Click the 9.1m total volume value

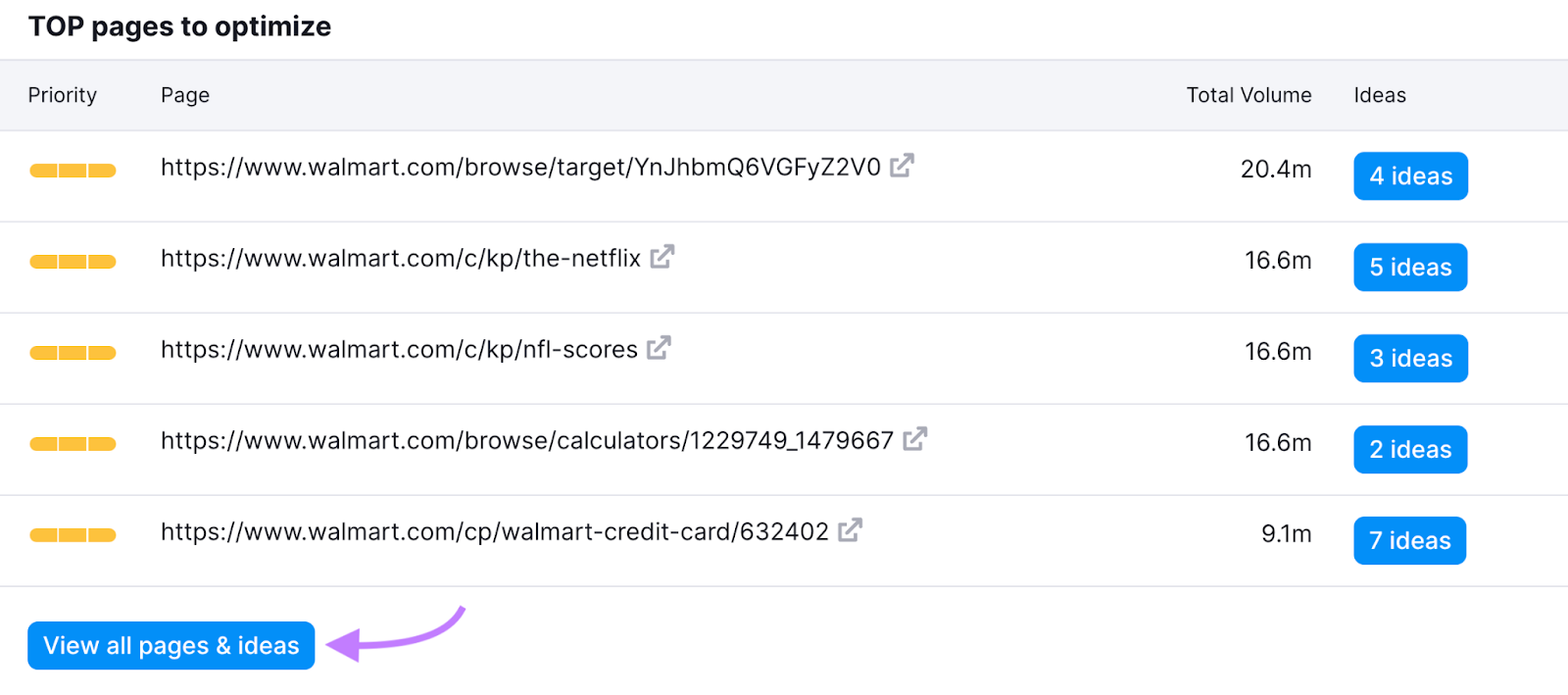pos(1286,534)
